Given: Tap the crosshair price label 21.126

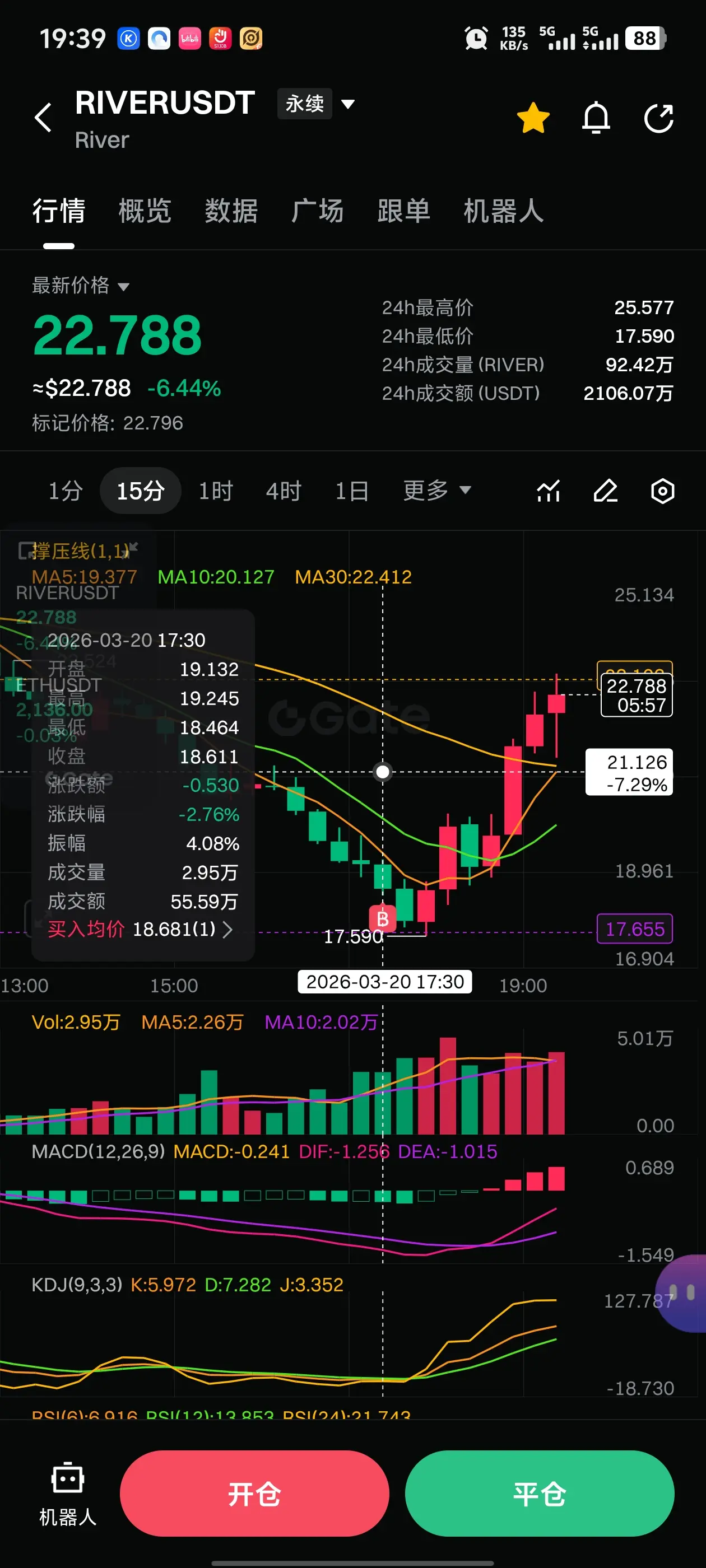Looking at the screenshot, I should coord(629,772).
